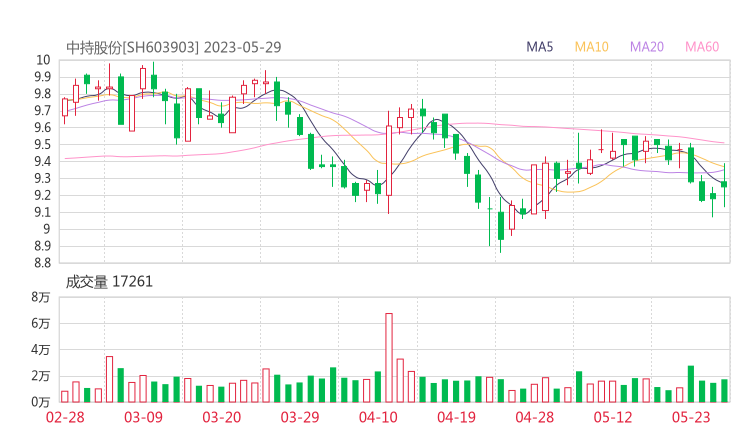The height and width of the screenshot is (440, 740).
Task: Click the 03-09 date axis label
Action: pos(143,417)
